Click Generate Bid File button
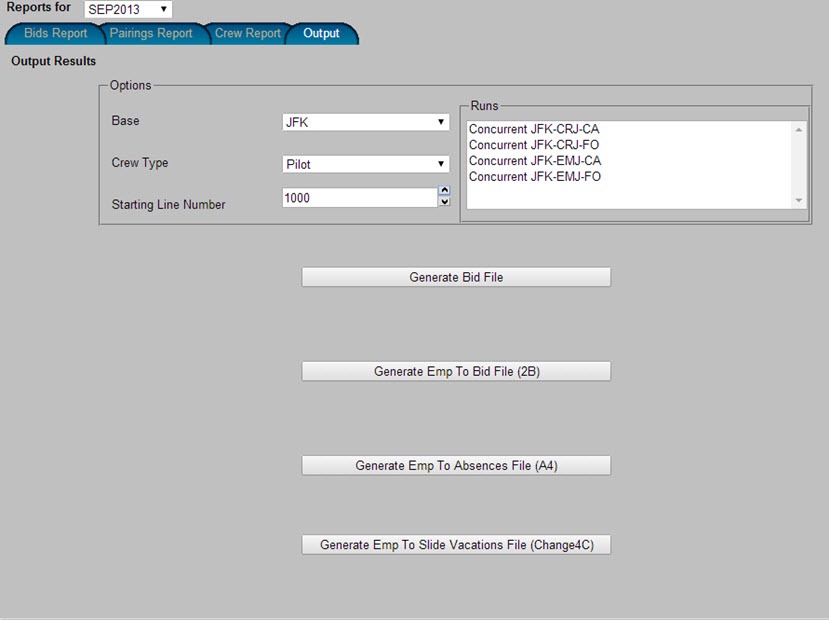 pyautogui.click(x=456, y=277)
